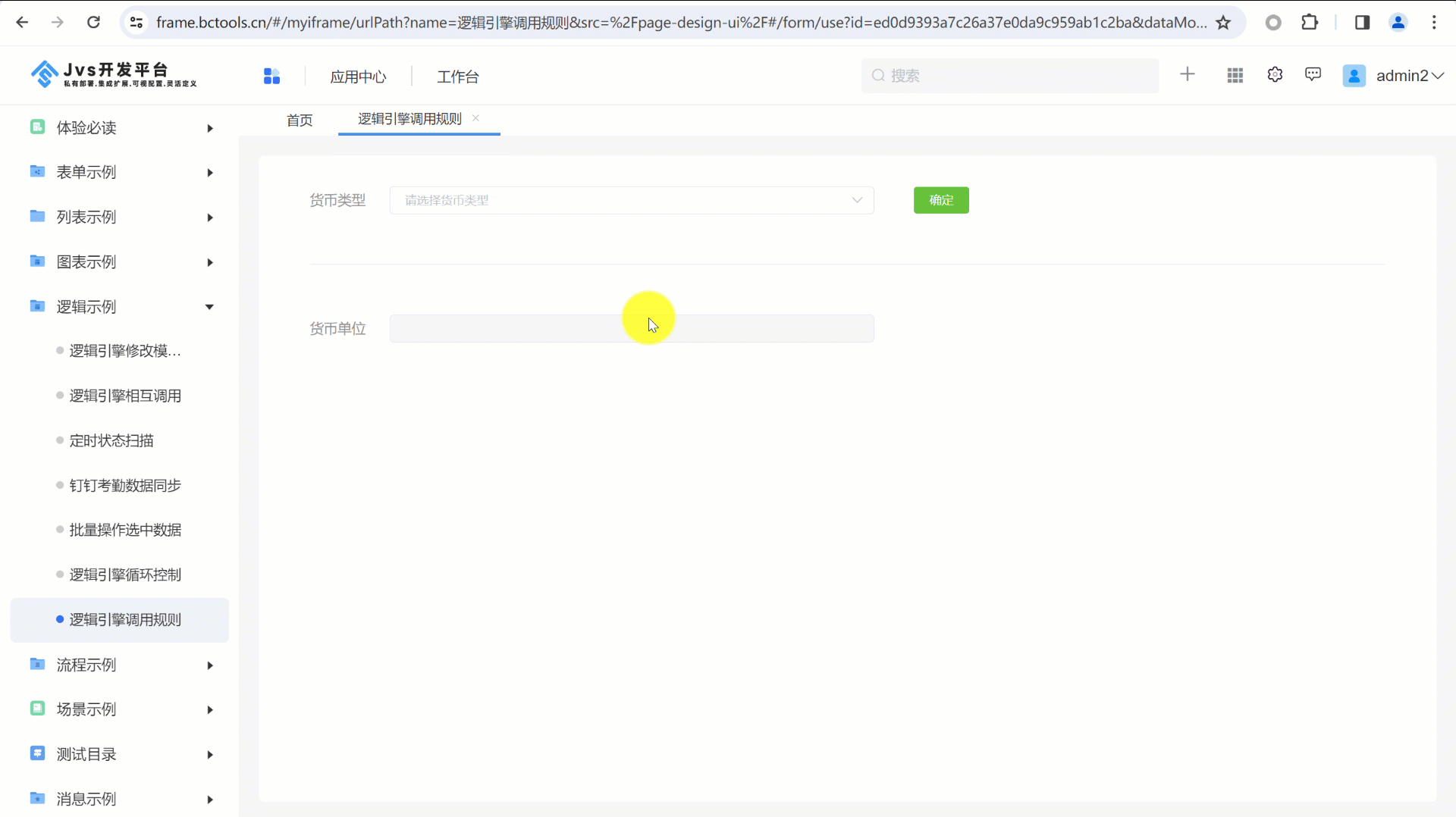
Task: Open the grid apps menu icon
Action: pyautogui.click(x=1235, y=75)
